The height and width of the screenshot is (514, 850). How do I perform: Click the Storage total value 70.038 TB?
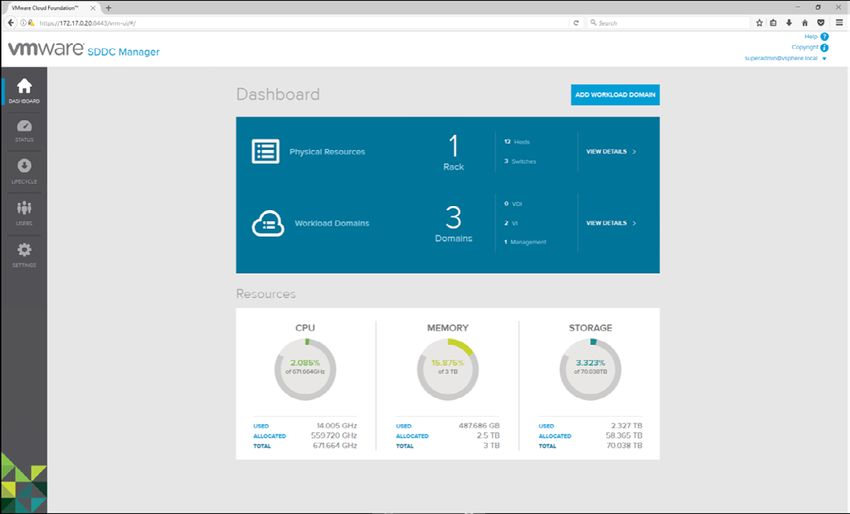coord(624,445)
